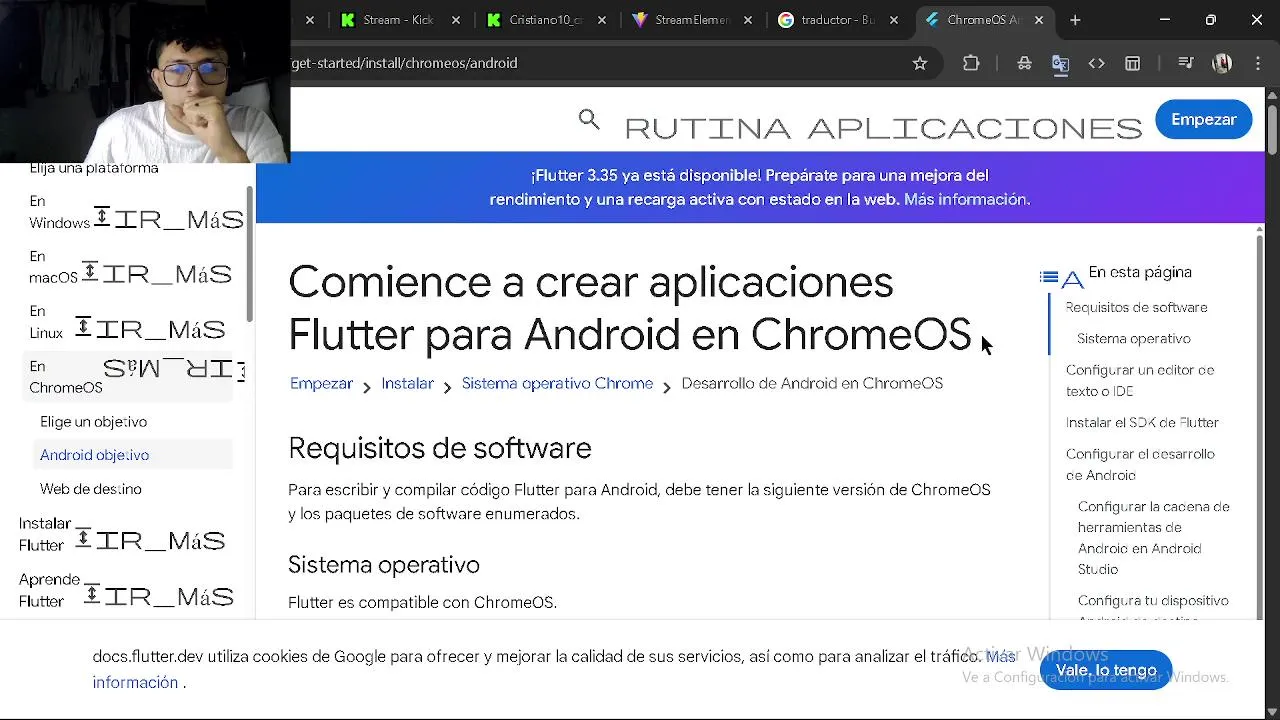The image size is (1280, 720).
Task: Switch to the "traductor" search tab
Action: [x=838, y=20]
